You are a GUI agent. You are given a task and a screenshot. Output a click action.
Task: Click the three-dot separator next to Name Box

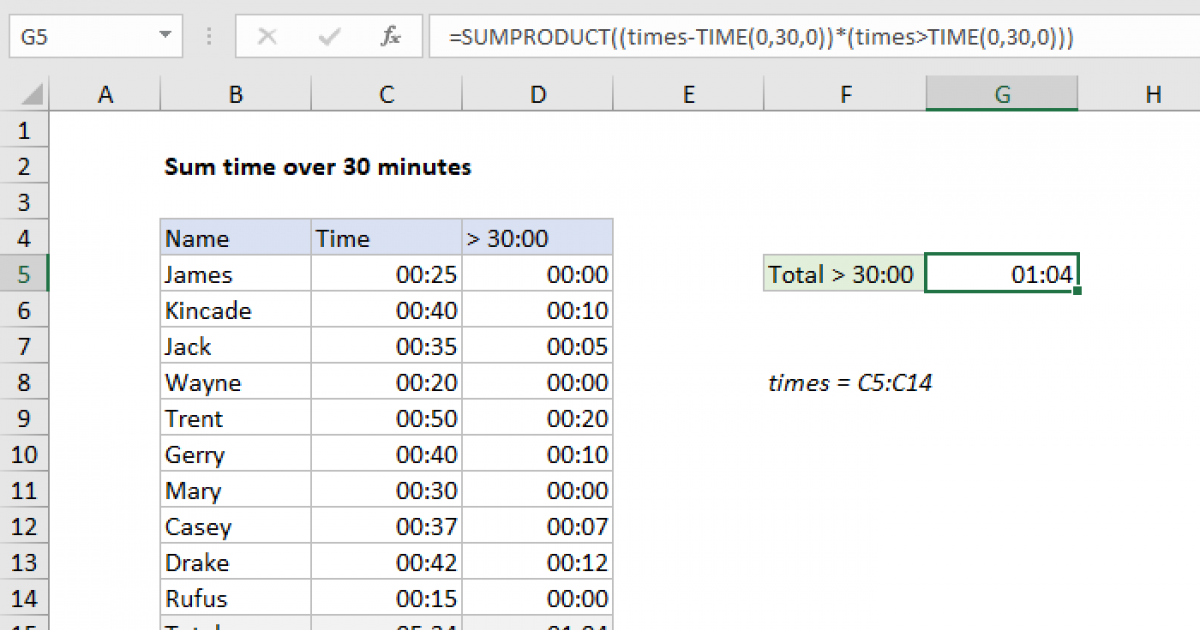click(x=208, y=36)
